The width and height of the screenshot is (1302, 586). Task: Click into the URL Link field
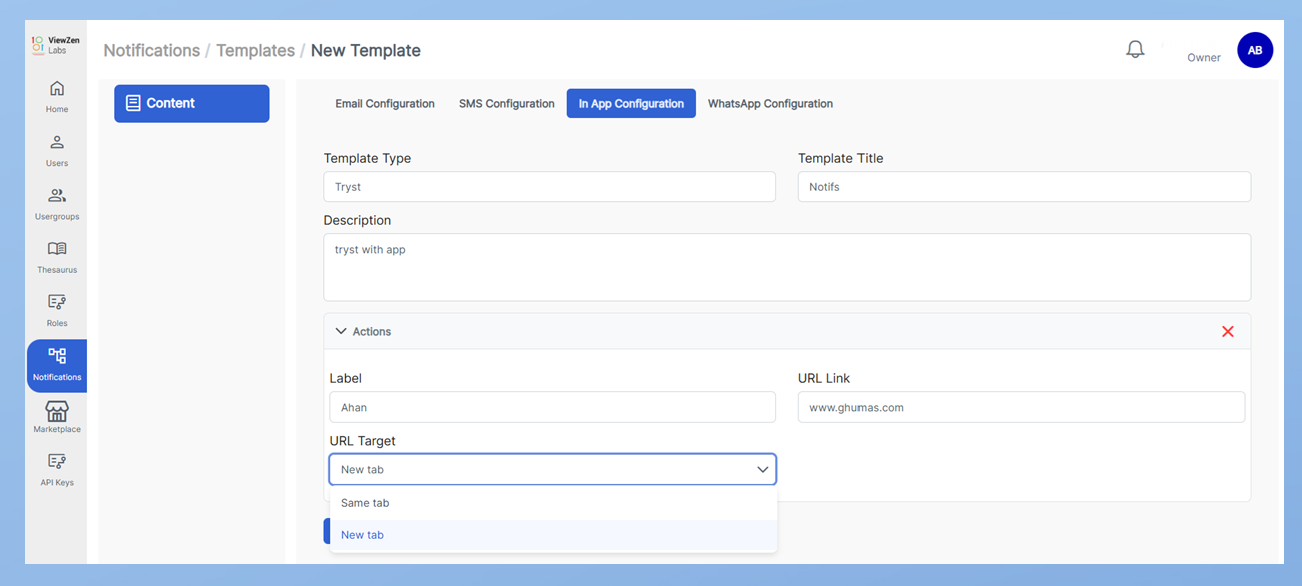point(1021,407)
